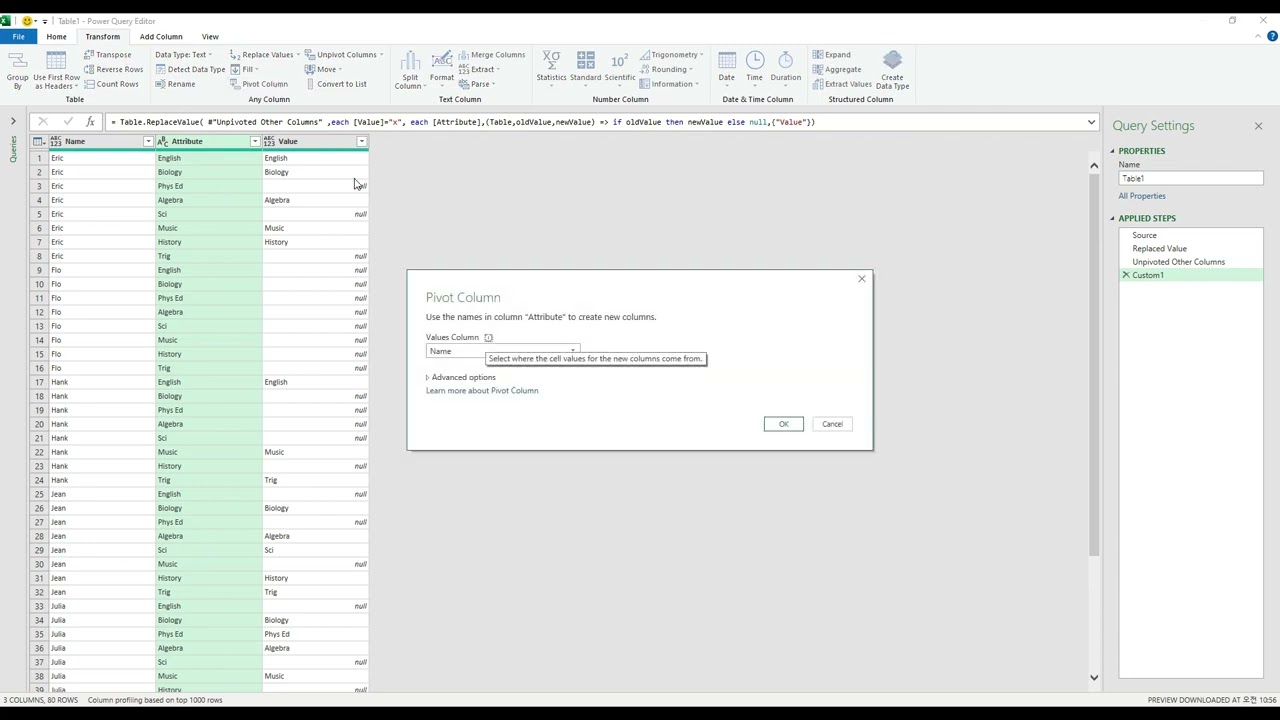The height and width of the screenshot is (720, 1280).
Task: Expand the Queries pane
Action: click(13, 122)
